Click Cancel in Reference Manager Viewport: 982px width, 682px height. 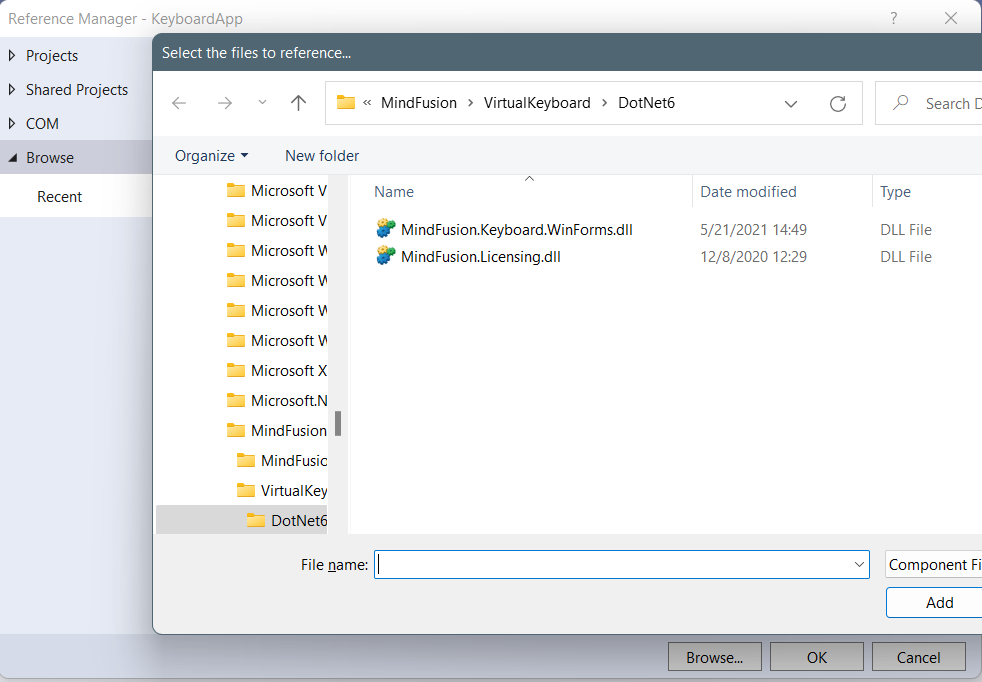(x=918, y=658)
